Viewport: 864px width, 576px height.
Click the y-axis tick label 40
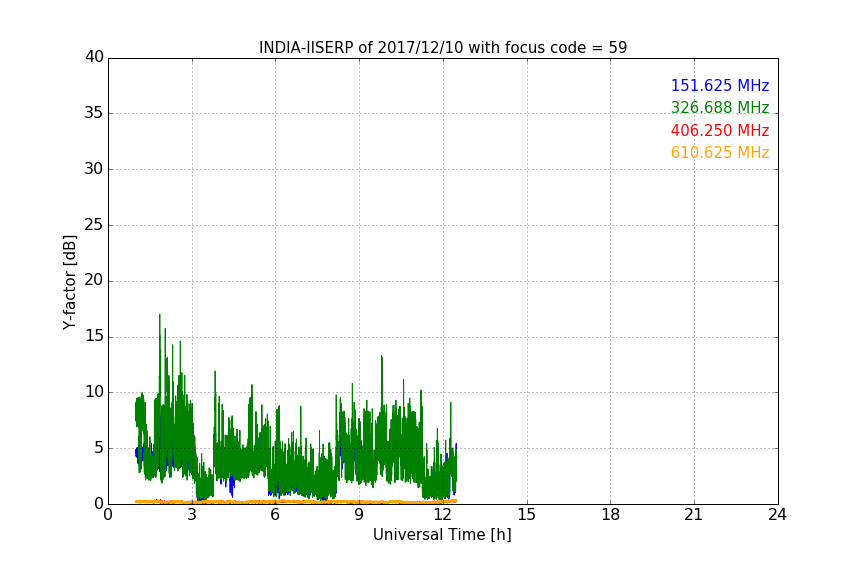(x=94, y=57)
